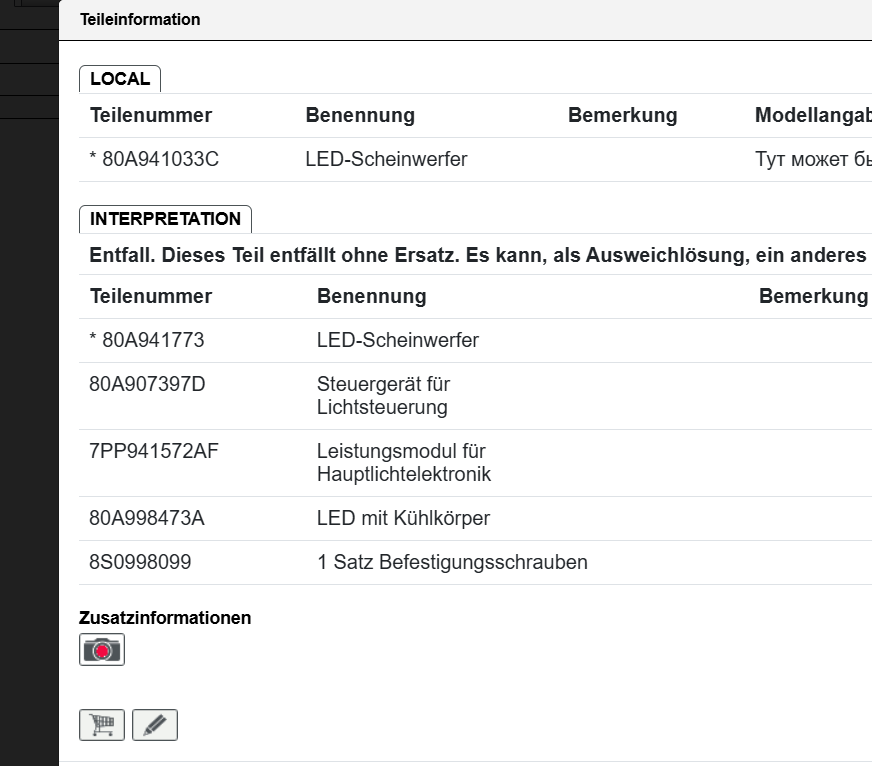Screen dimensions: 872x766
Task: Click the Teileinformation dialog title
Action: coord(140,19)
